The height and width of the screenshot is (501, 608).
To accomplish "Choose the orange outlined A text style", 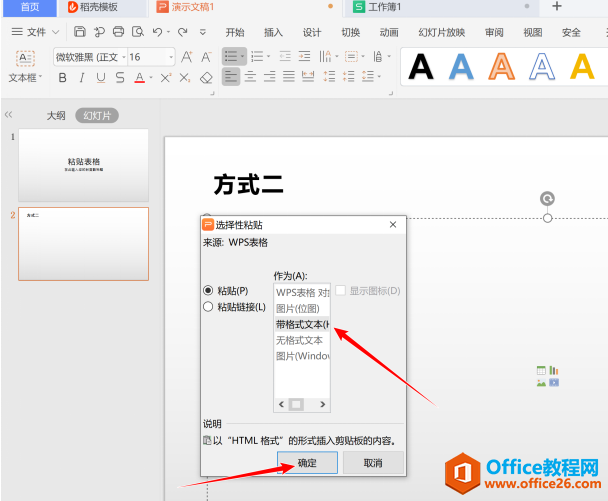I will coord(501,66).
